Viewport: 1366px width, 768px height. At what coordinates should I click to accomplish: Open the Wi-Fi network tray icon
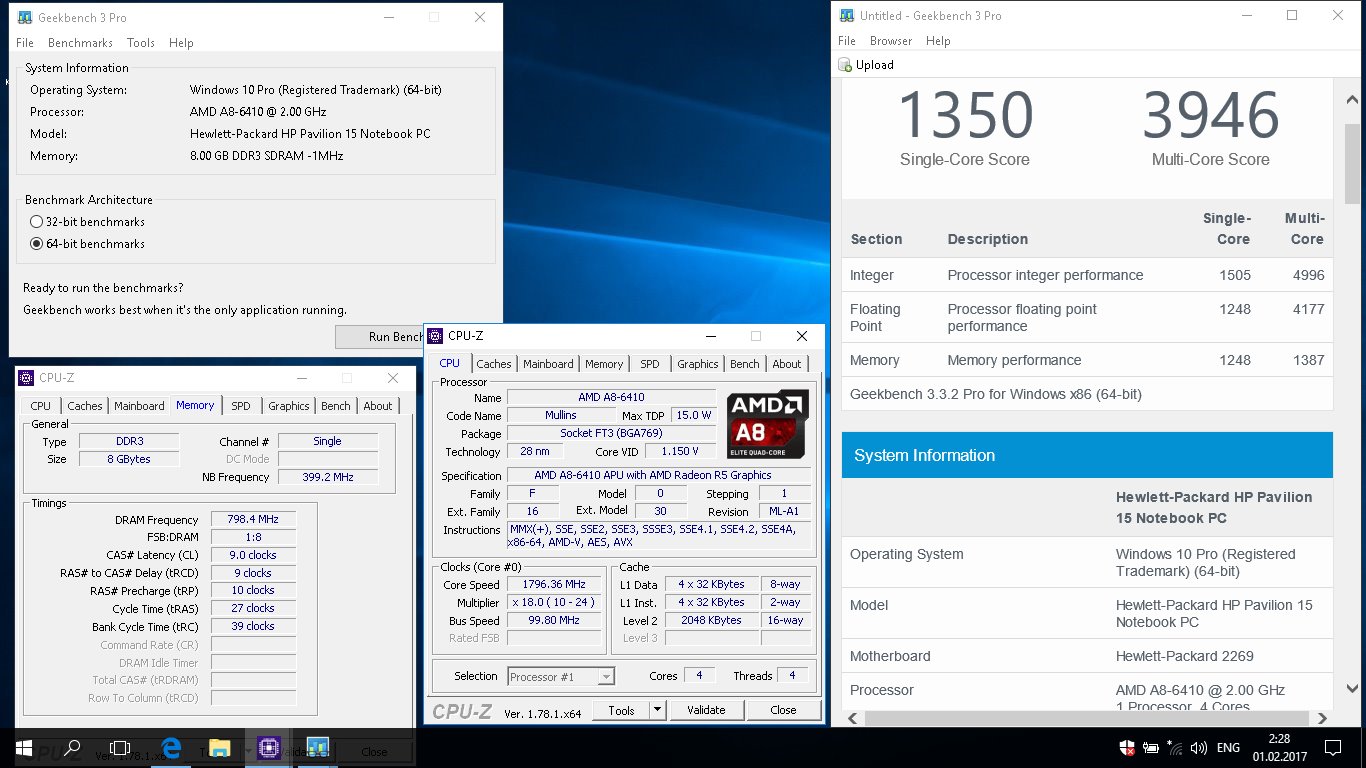click(1175, 747)
